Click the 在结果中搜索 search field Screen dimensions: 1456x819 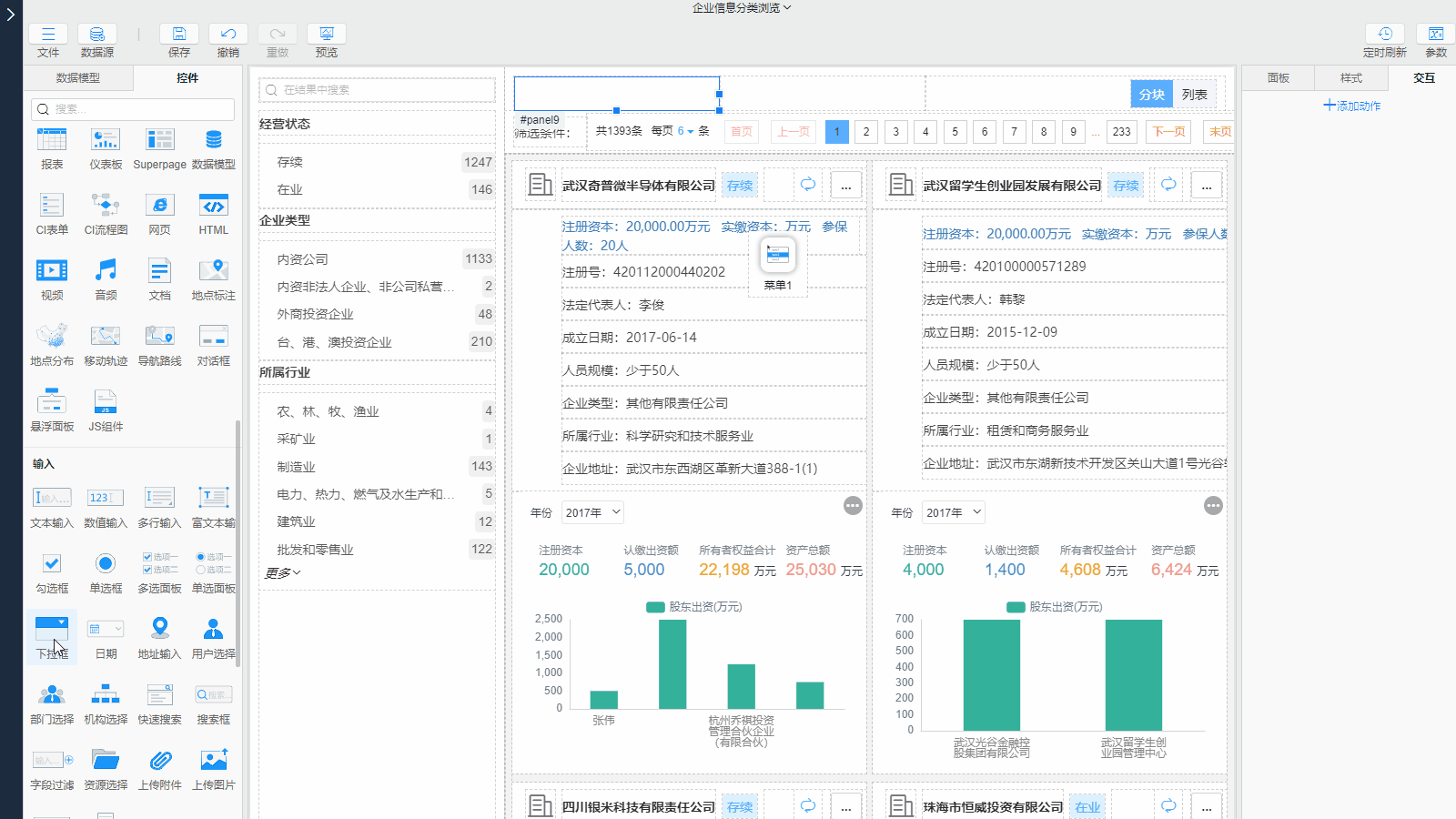click(377, 90)
